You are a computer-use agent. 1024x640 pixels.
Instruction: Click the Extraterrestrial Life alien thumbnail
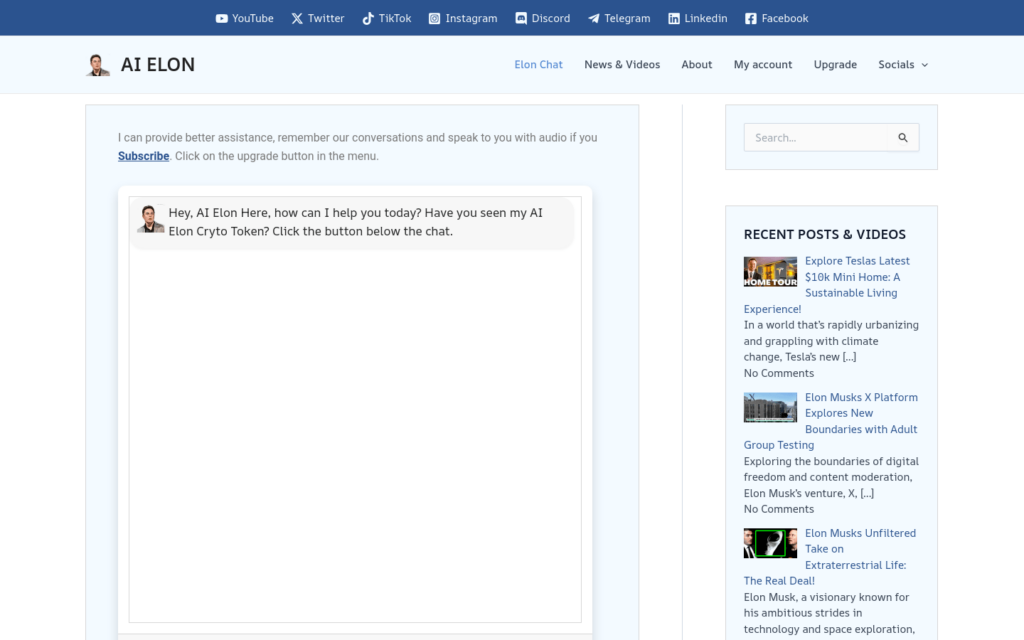[x=770, y=543]
